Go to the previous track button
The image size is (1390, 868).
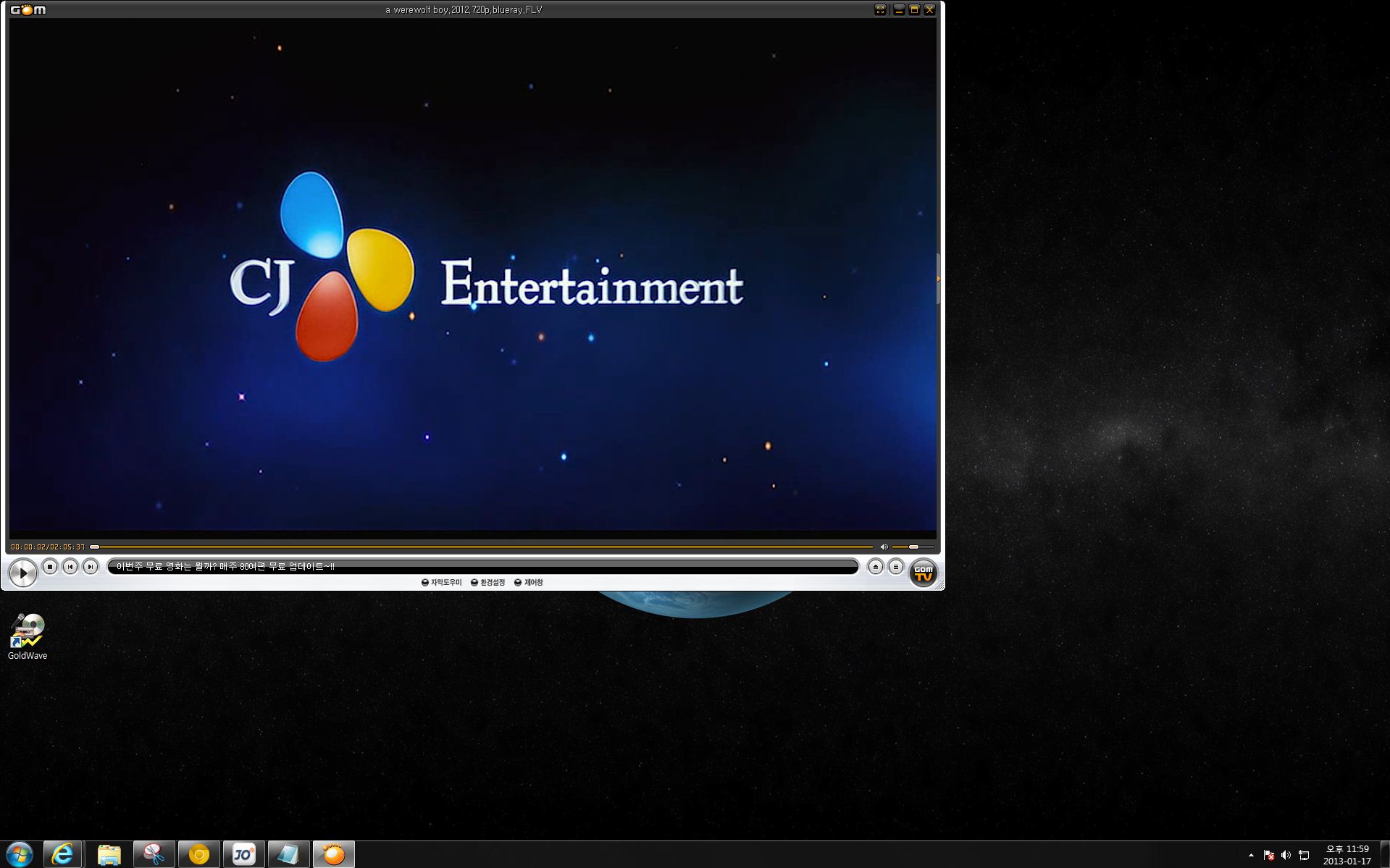tap(70, 567)
